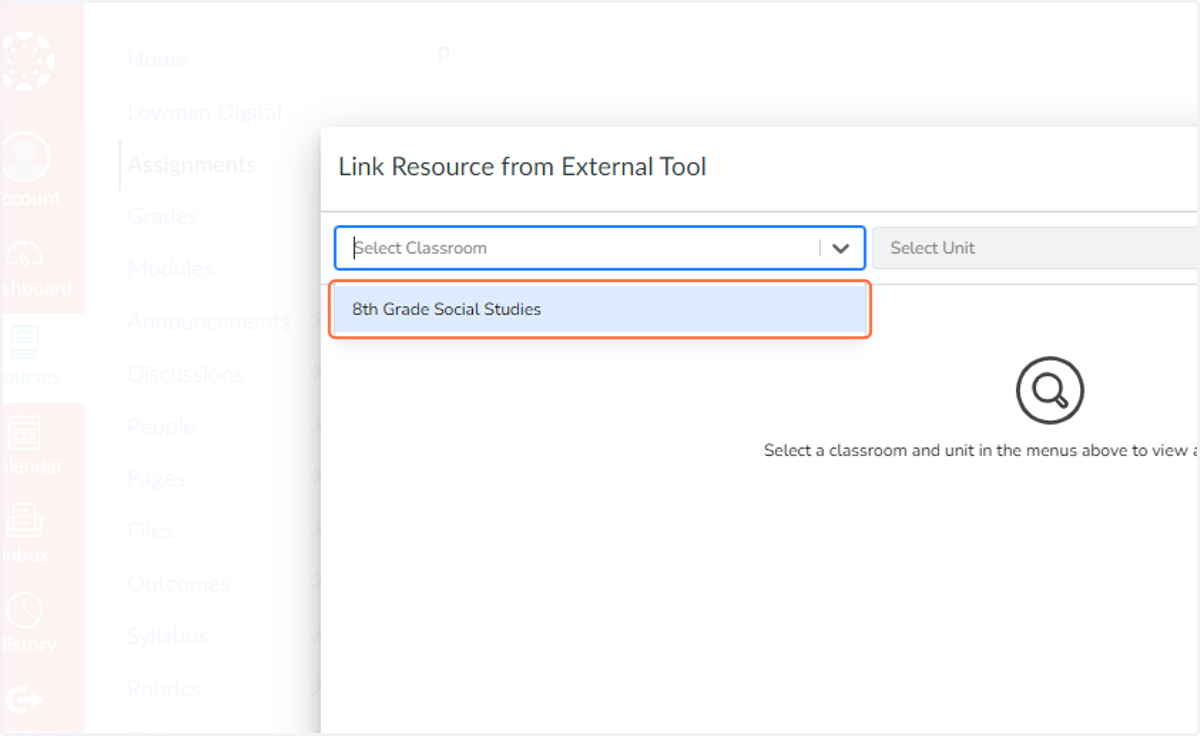The height and width of the screenshot is (736, 1200).
Task: Click the Canvas logo icon
Action: point(28,62)
